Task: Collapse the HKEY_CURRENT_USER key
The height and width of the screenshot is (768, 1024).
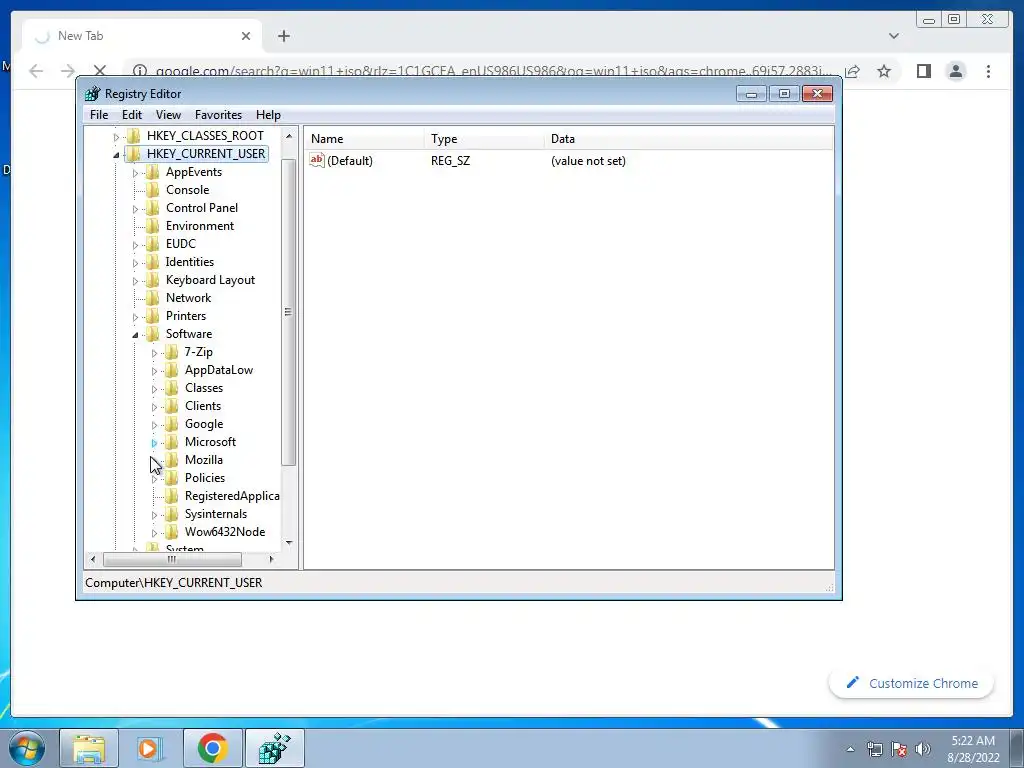Action: pyautogui.click(x=116, y=155)
